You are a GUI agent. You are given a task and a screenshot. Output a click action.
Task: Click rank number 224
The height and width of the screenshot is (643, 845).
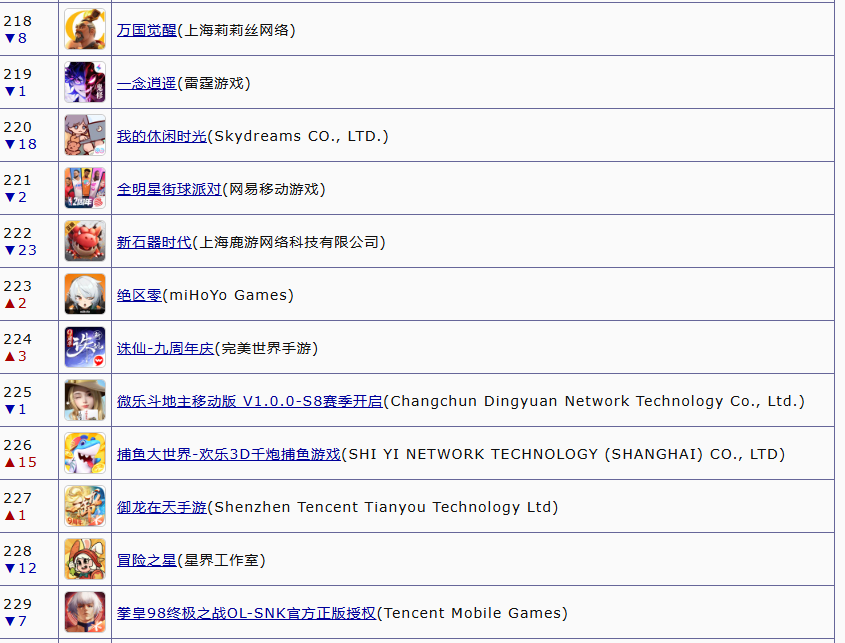pos(18,339)
